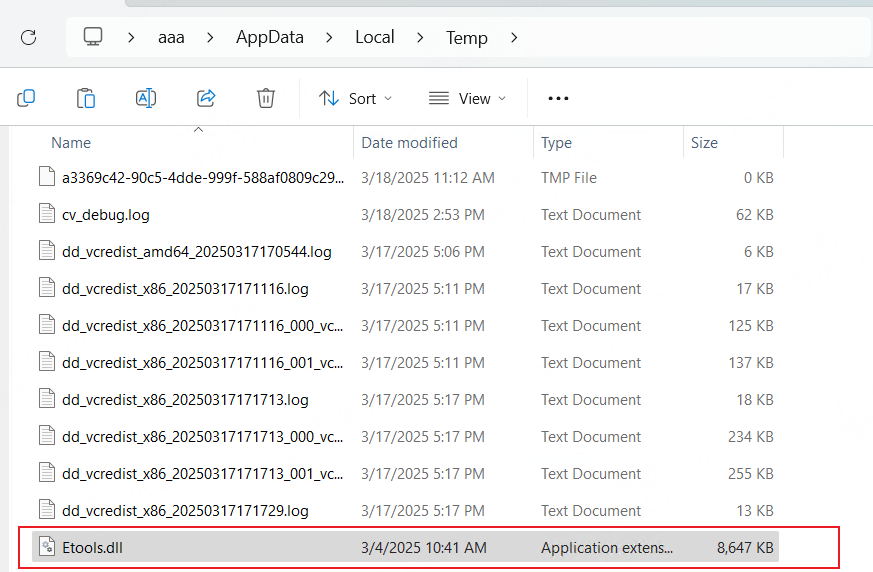Click the Etools.dll file icon
This screenshot has width=873, height=572.
click(x=46, y=547)
